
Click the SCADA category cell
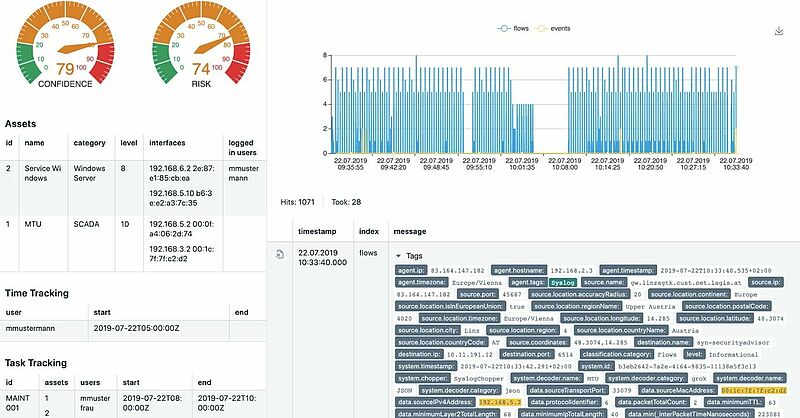[86, 224]
